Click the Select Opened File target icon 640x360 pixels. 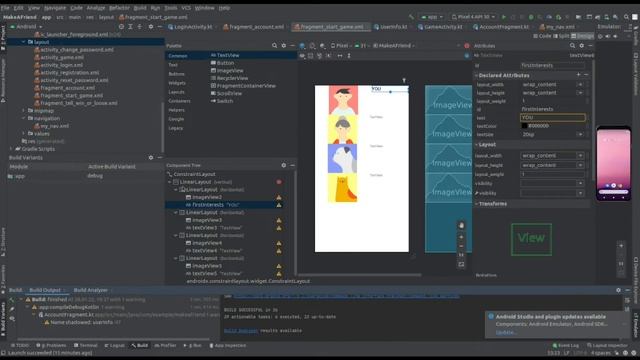pyautogui.click(x=121, y=27)
